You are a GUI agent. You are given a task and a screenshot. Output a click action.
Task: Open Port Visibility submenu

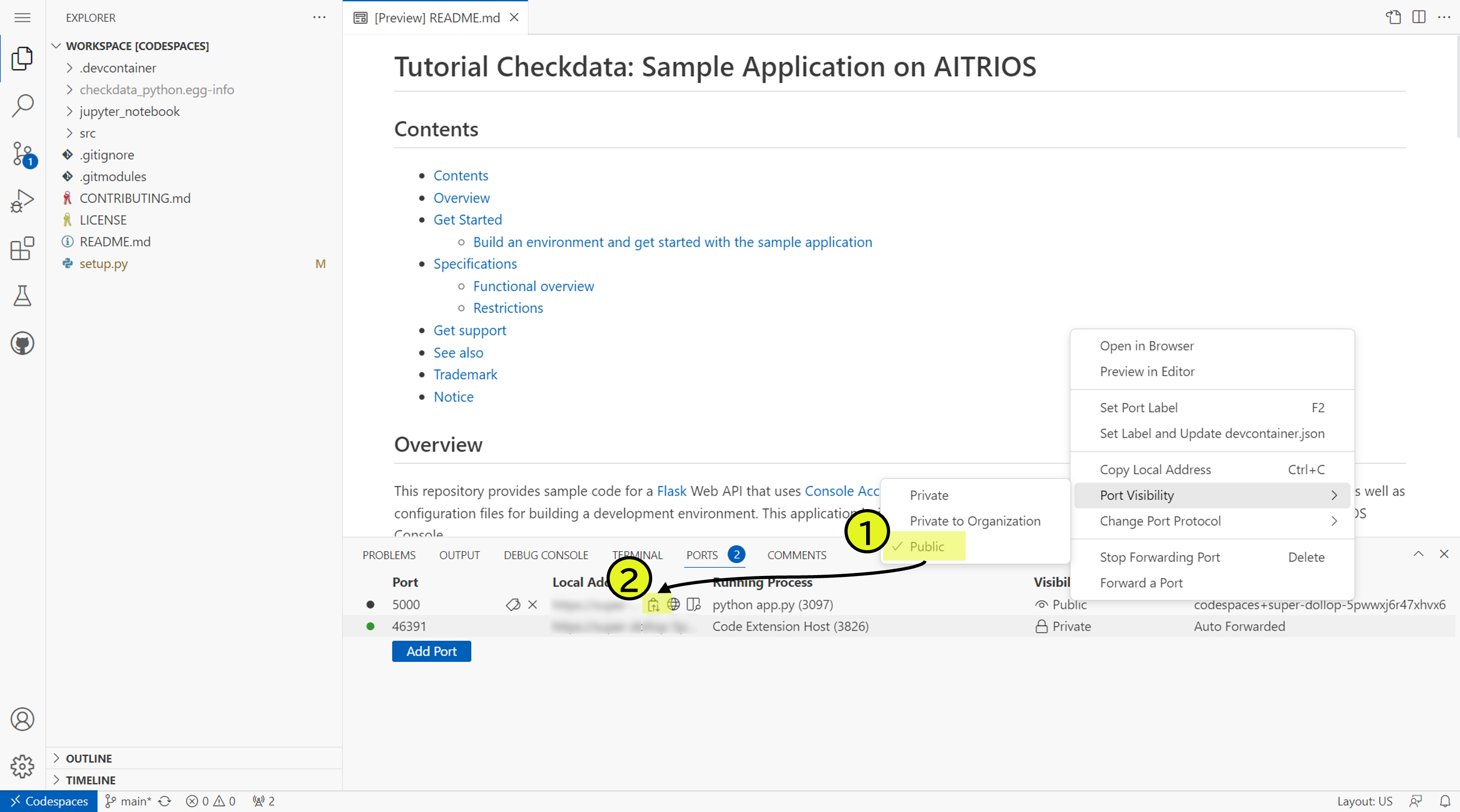[1212, 495]
